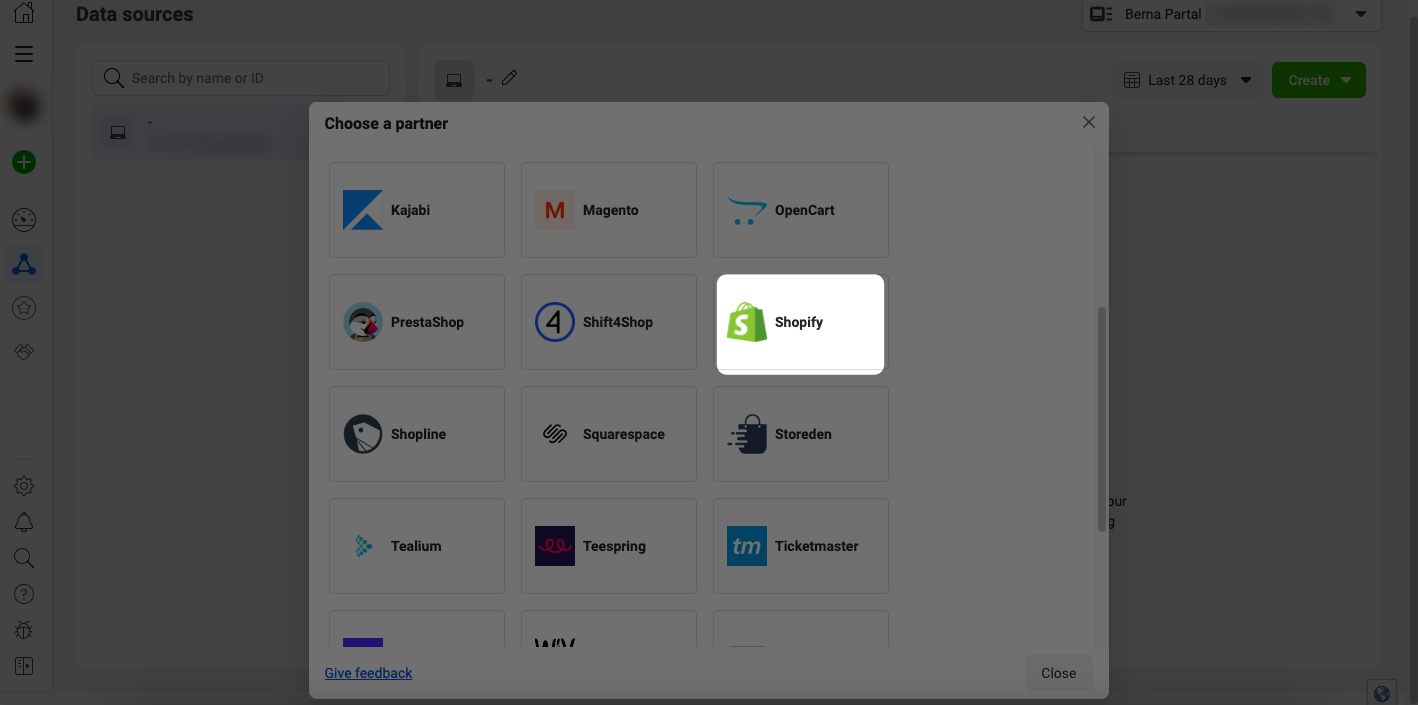Viewport: 1418px width, 705px height.
Task: Choose the Squarespace partner card
Action: tap(609, 434)
